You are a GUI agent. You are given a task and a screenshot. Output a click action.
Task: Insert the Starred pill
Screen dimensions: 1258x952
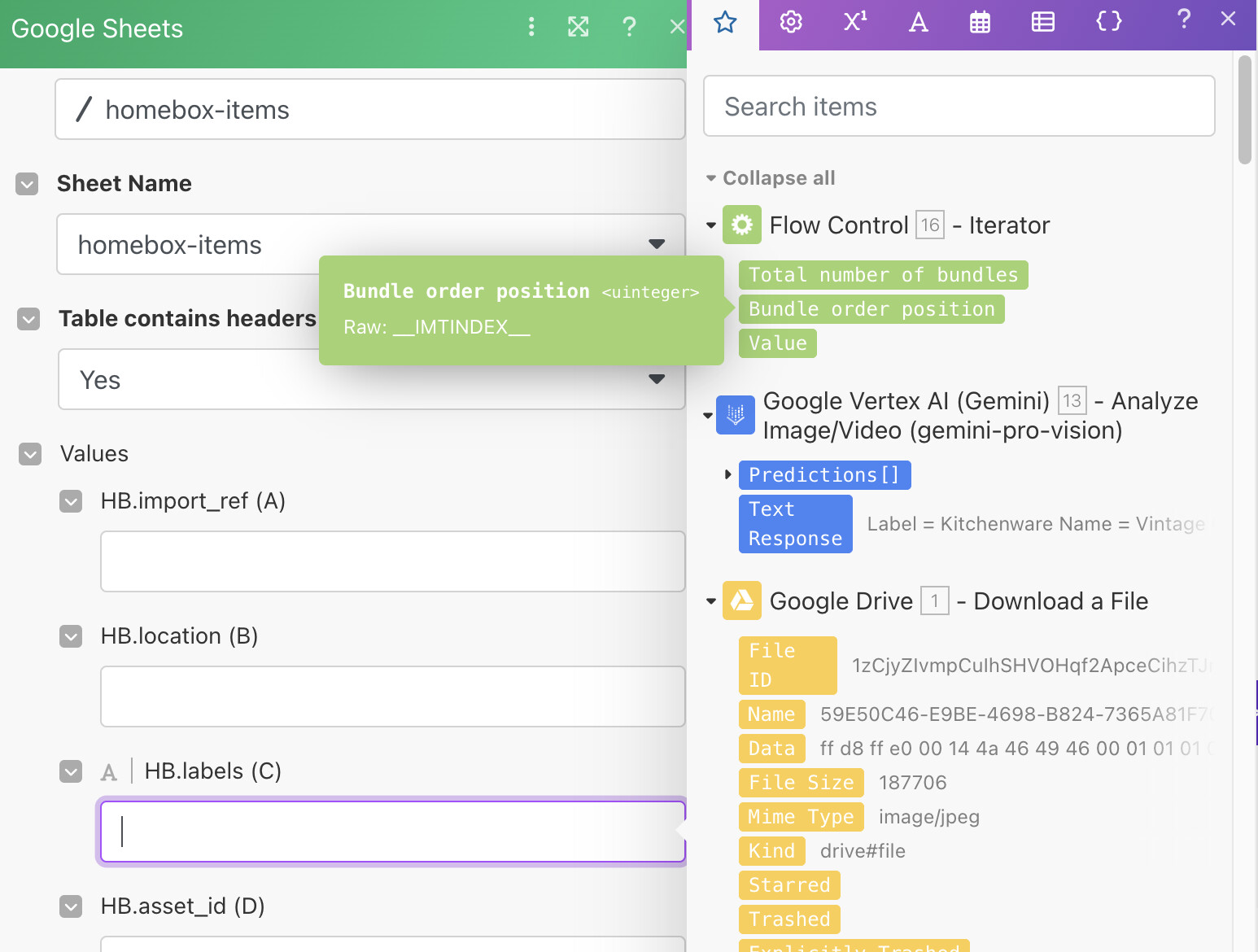click(789, 885)
